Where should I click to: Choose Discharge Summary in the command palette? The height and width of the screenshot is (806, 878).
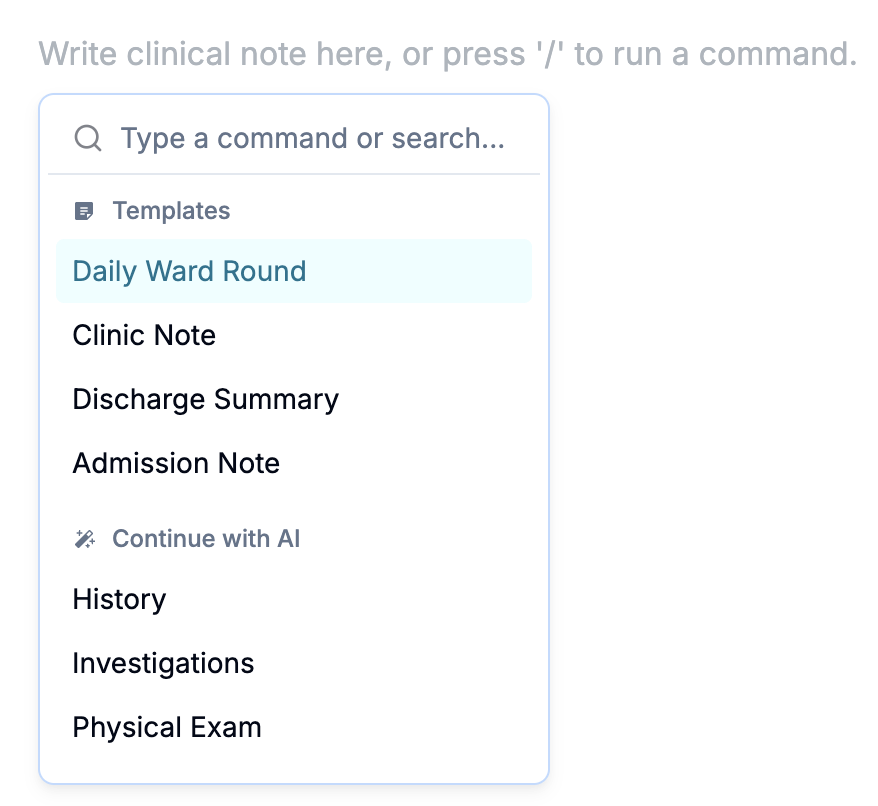pyautogui.click(x=206, y=399)
